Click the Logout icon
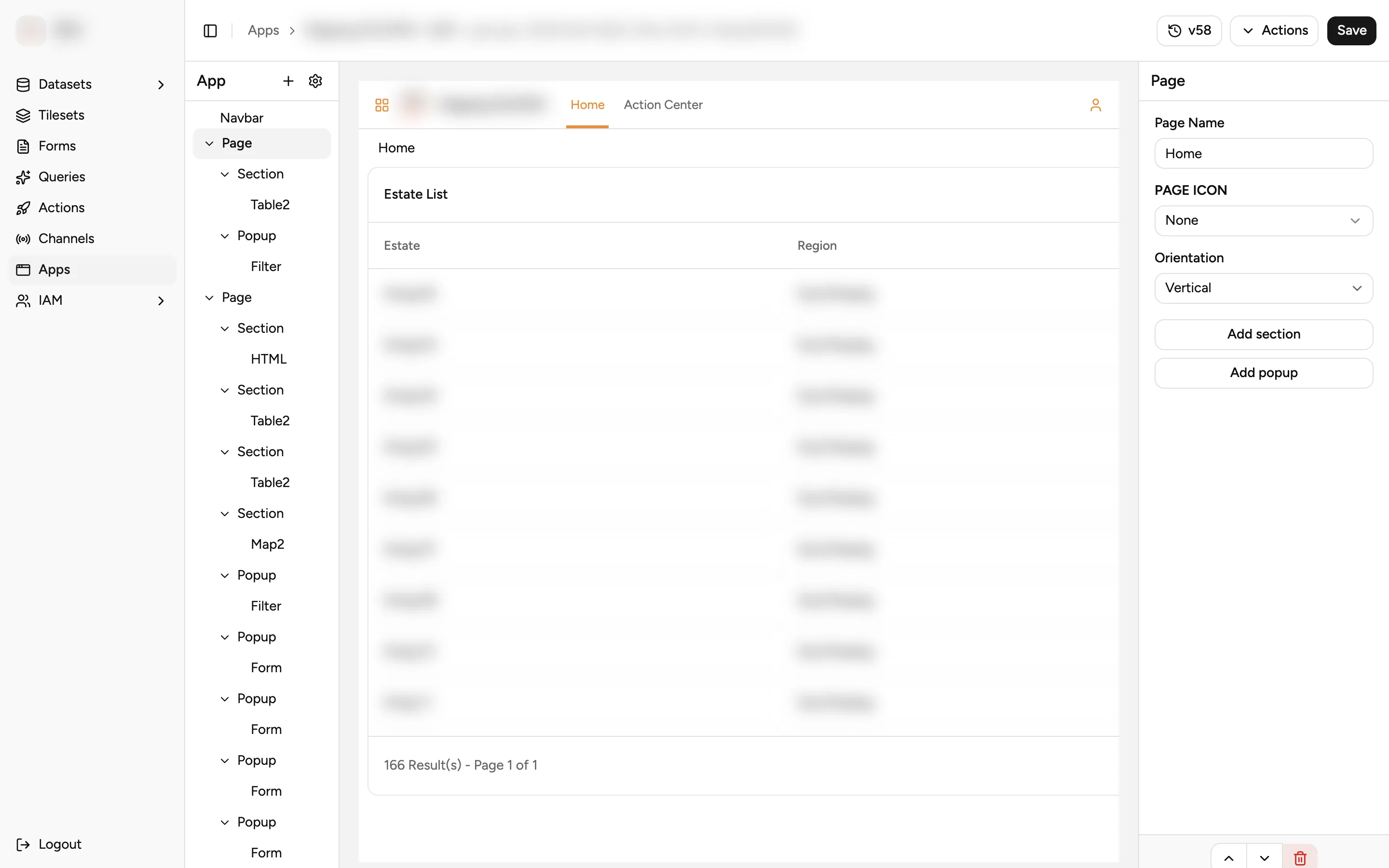This screenshot has width=1389, height=868. tap(23, 844)
